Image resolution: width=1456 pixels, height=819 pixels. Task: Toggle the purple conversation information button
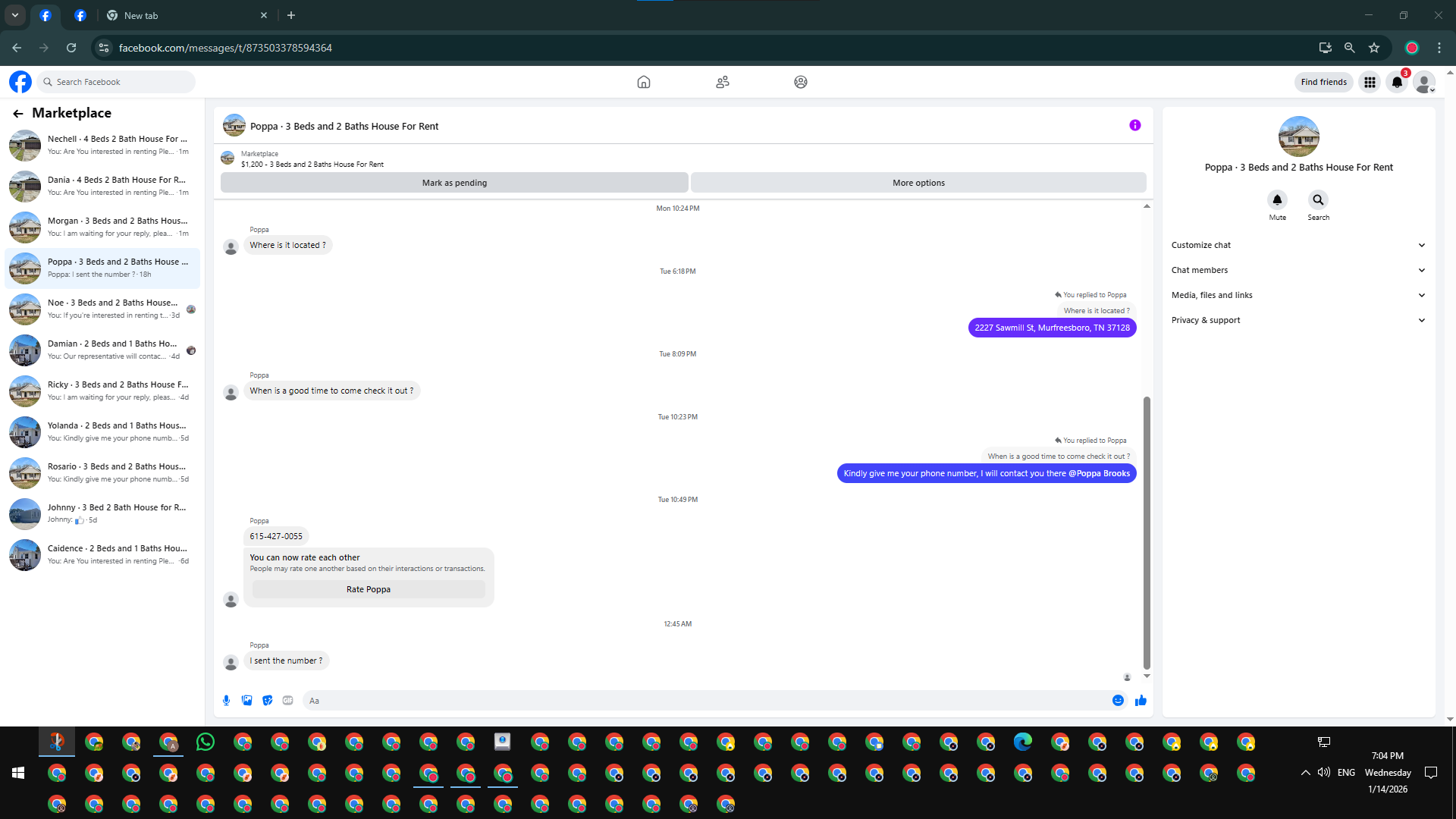(1134, 126)
